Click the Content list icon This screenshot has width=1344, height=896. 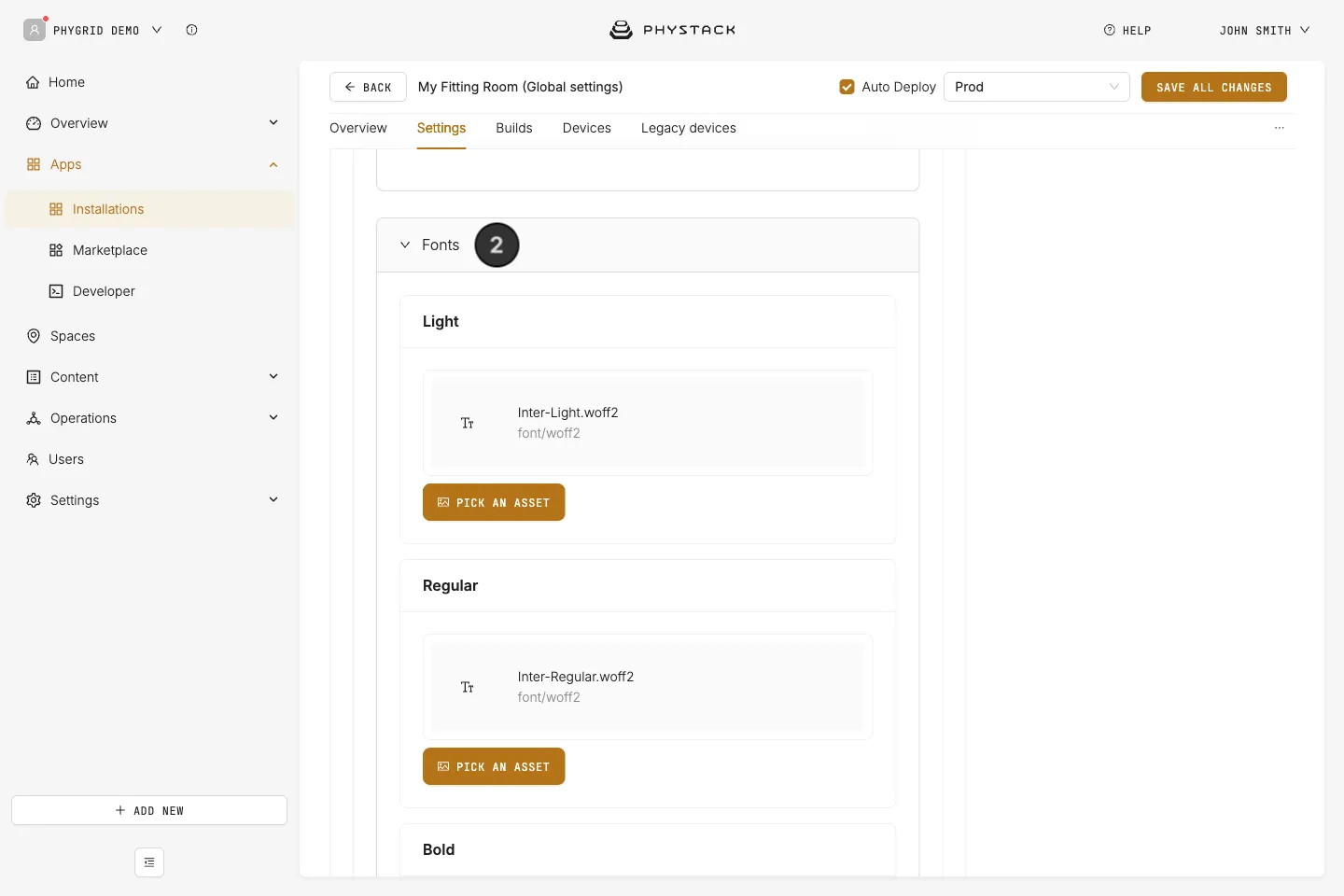click(x=34, y=377)
